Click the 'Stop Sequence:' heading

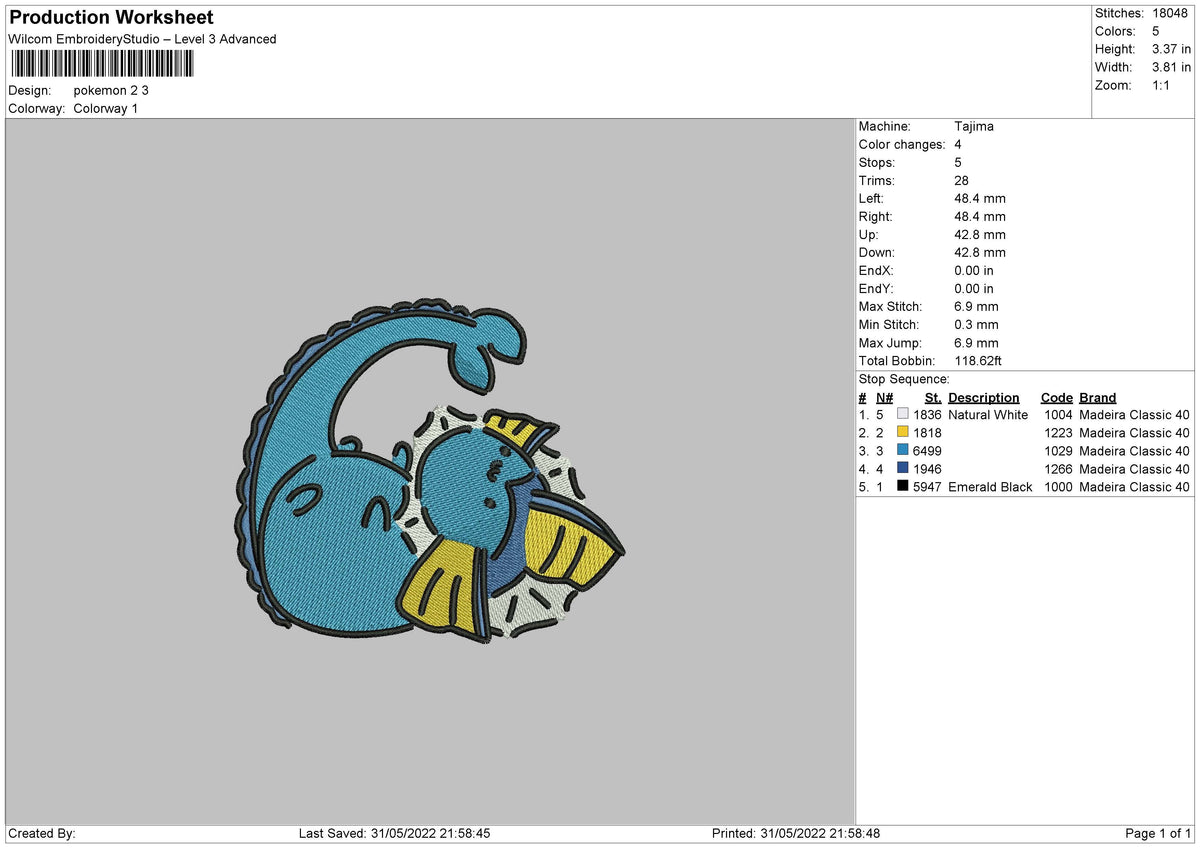coord(904,380)
